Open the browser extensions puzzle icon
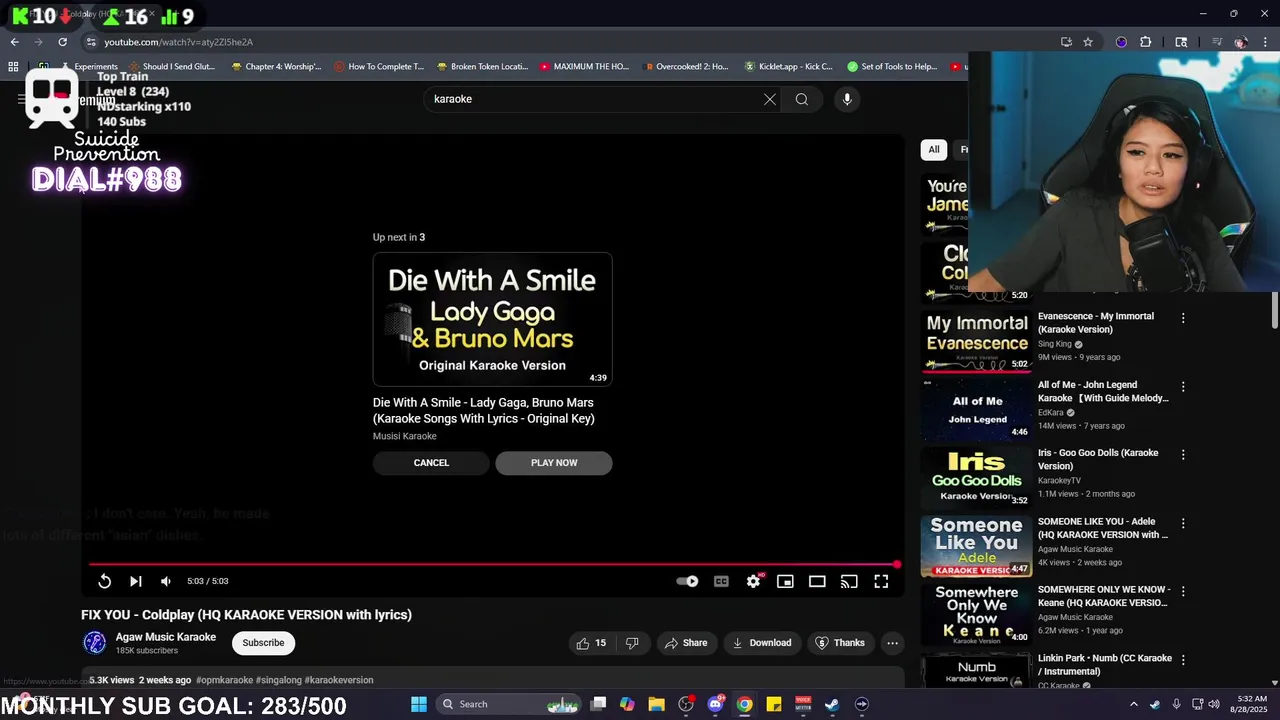This screenshot has height=720, width=1280. (x=1146, y=42)
